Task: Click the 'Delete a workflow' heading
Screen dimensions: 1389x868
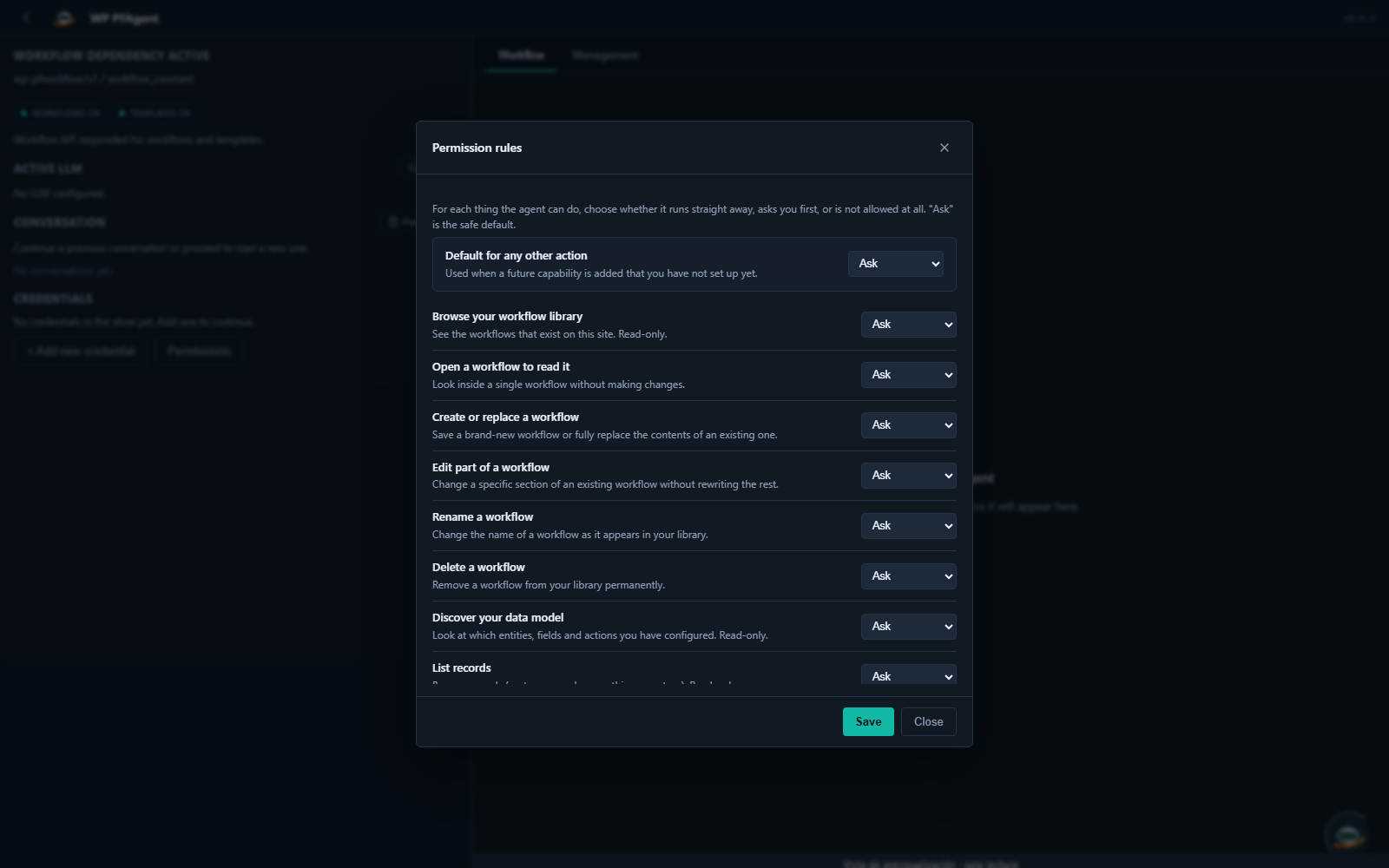Action: pyautogui.click(x=478, y=568)
